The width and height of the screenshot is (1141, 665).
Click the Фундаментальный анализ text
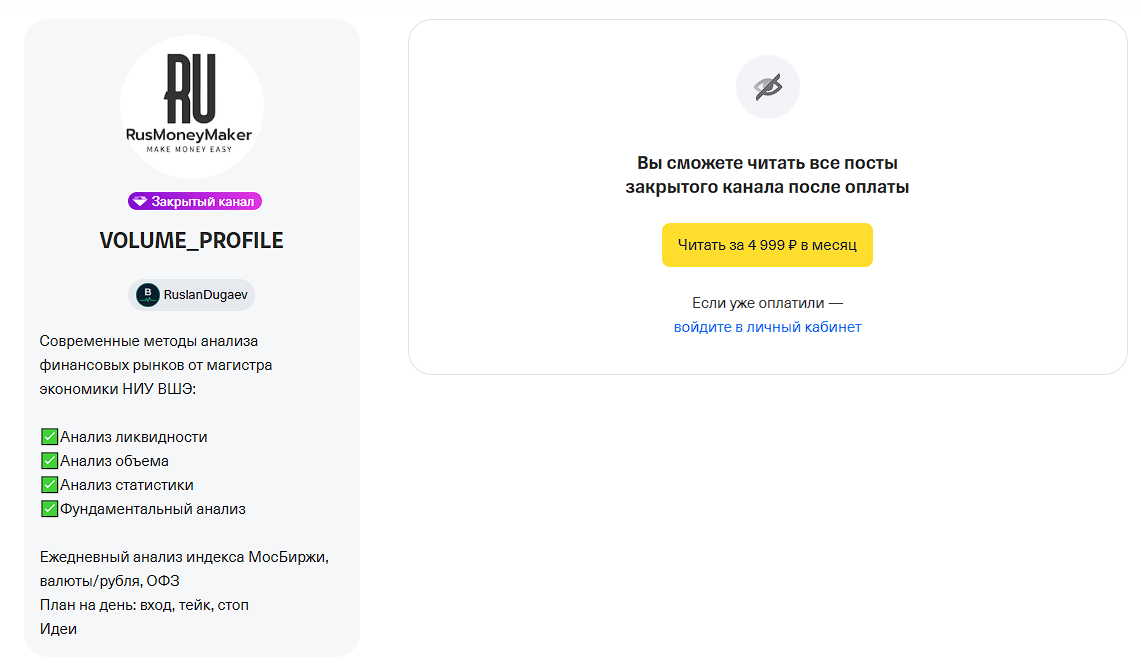click(x=153, y=509)
